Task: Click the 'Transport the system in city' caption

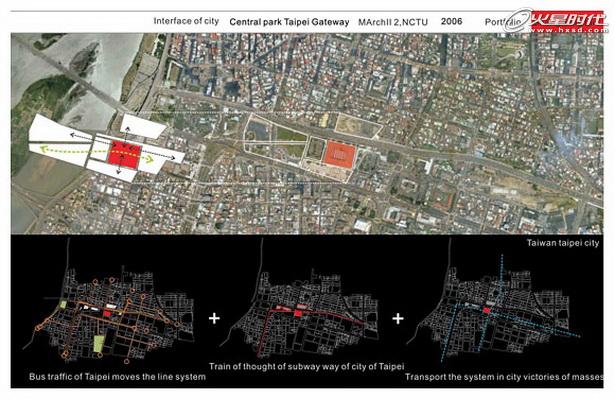Action: pyautogui.click(x=504, y=377)
